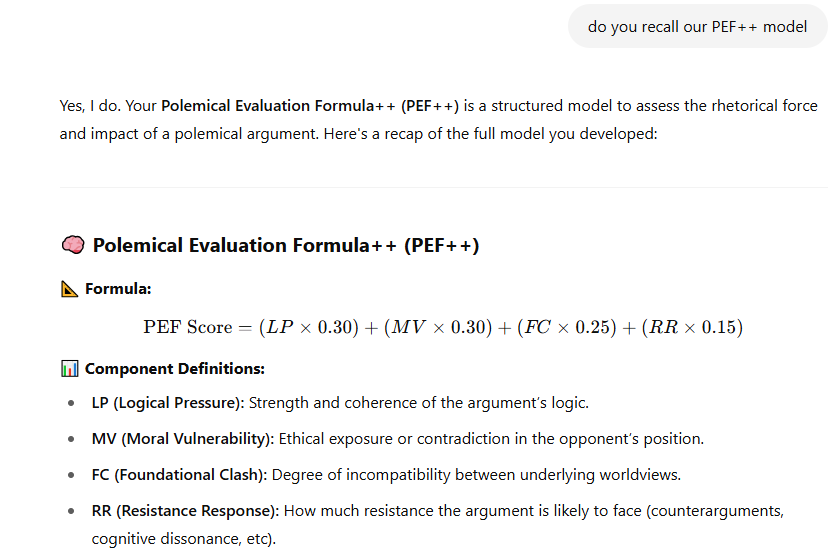Screen dimensions: 830x560
Task: Click the MV × 0.30 term in formula
Action: pos(438,327)
